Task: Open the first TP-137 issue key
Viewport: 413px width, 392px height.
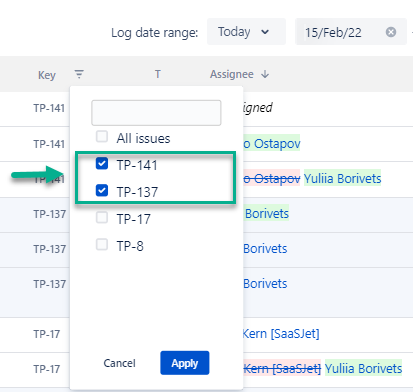Action: click(x=49, y=214)
